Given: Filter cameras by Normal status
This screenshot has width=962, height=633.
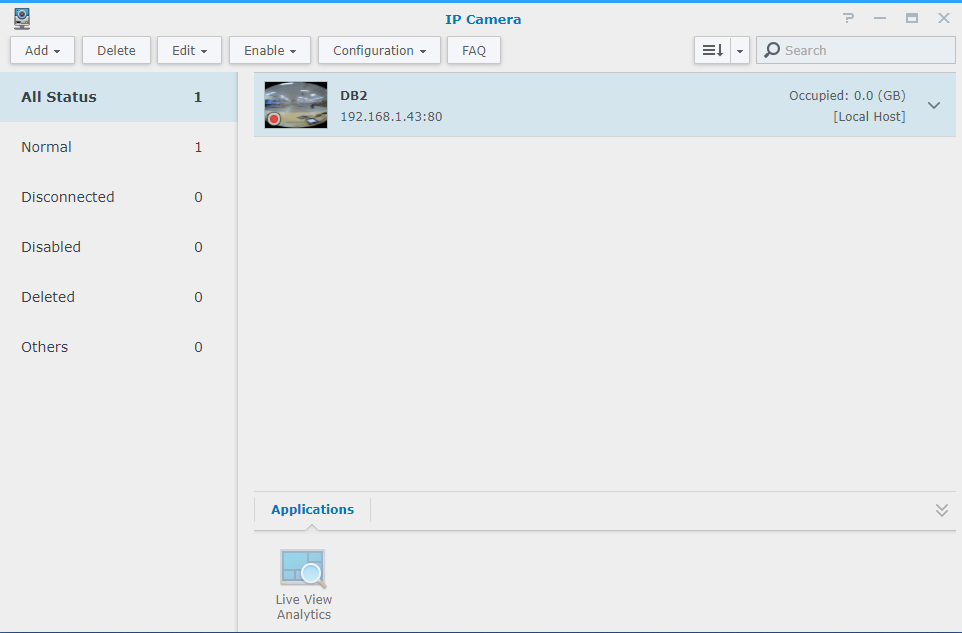Looking at the screenshot, I should coord(118,147).
